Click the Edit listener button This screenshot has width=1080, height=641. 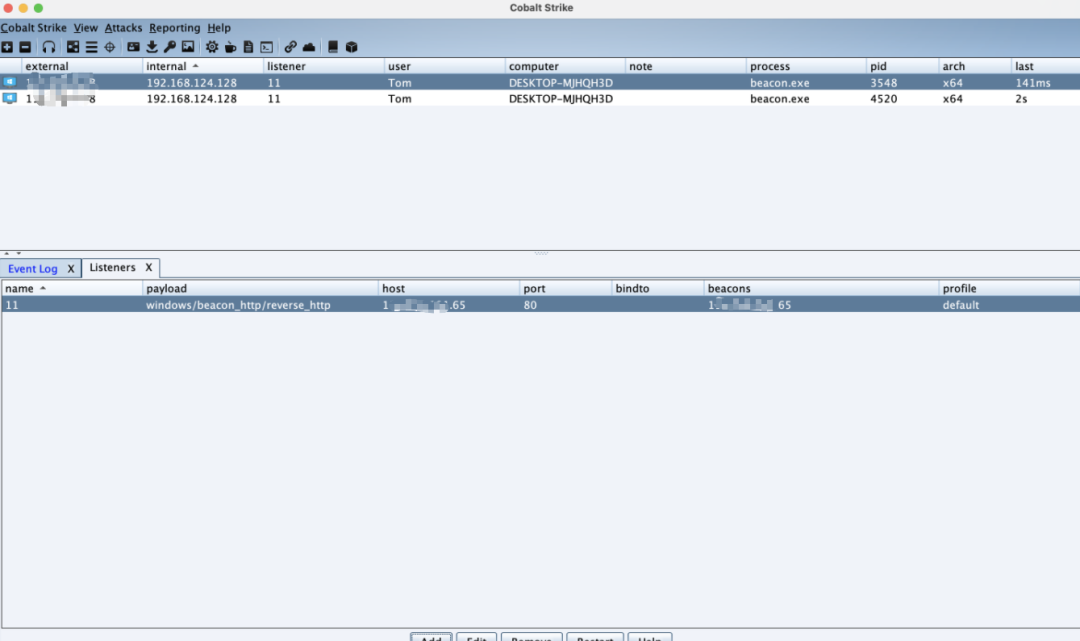[x=476, y=637]
